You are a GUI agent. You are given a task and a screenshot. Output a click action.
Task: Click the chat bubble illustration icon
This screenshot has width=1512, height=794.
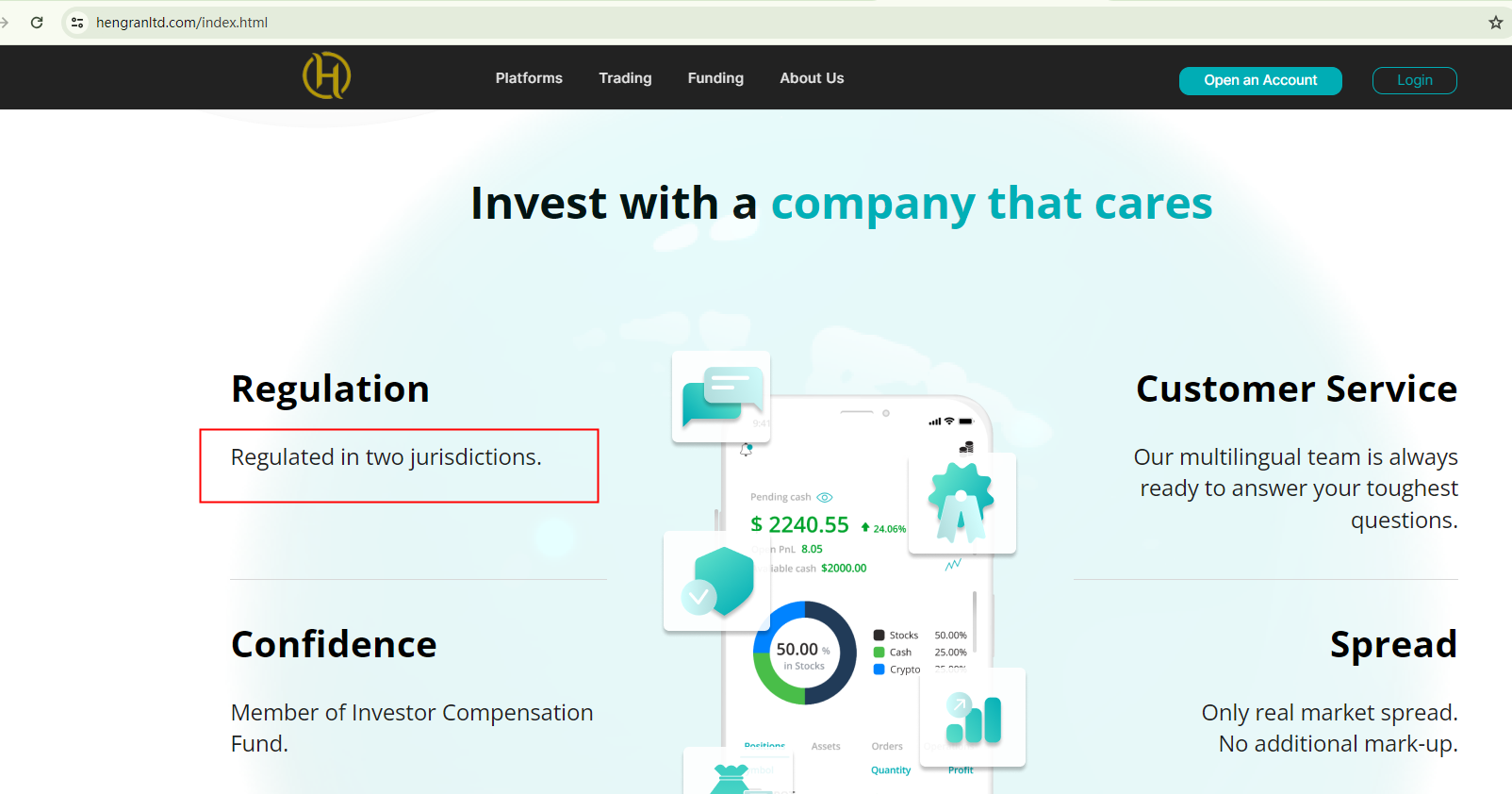721,396
